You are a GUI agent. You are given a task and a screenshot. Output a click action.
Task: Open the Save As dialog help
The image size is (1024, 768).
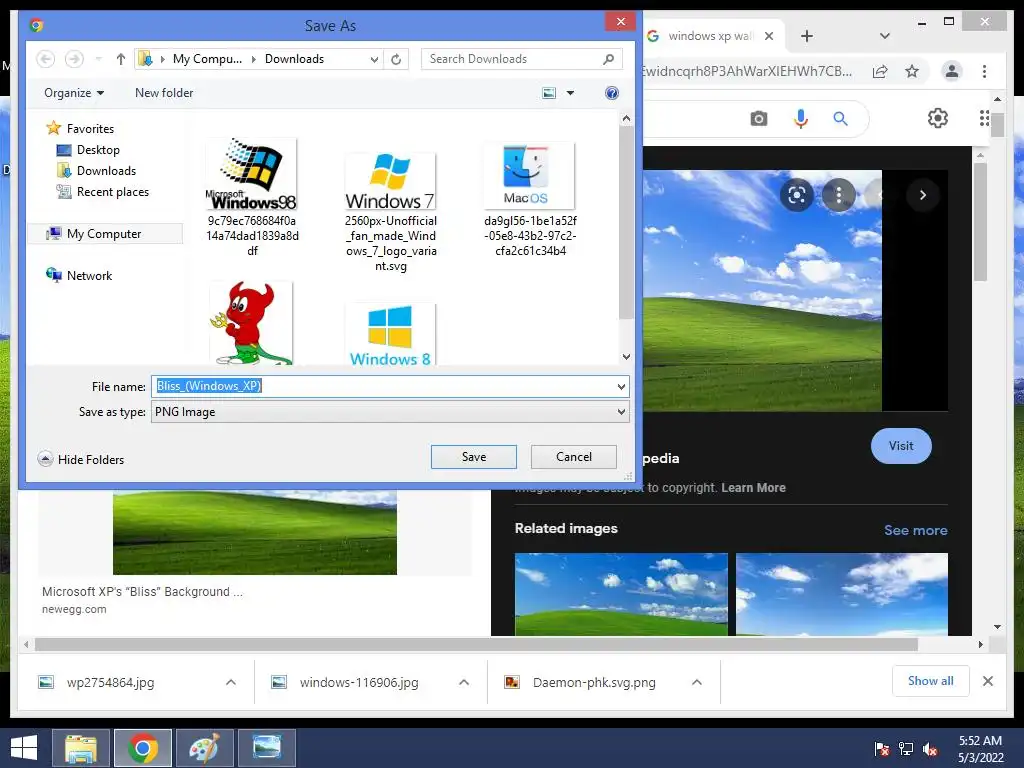pyautogui.click(x=611, y=93)
